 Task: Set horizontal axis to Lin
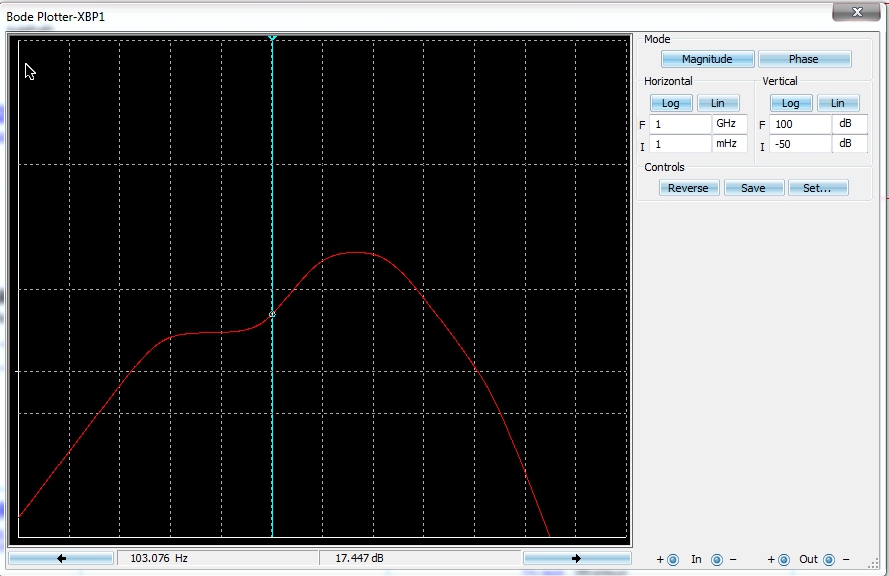point(718,103)
